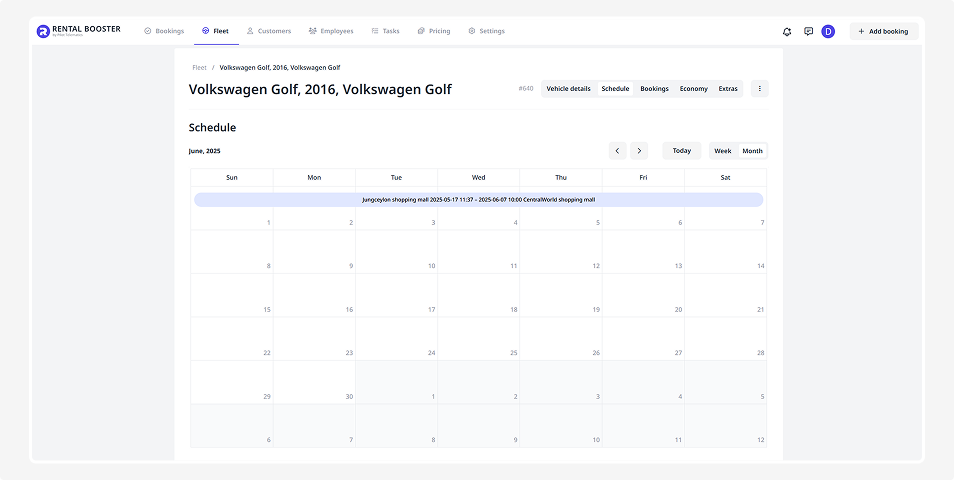Jump to Today in the schedule
954x480 pixels.
click(681, 151)
